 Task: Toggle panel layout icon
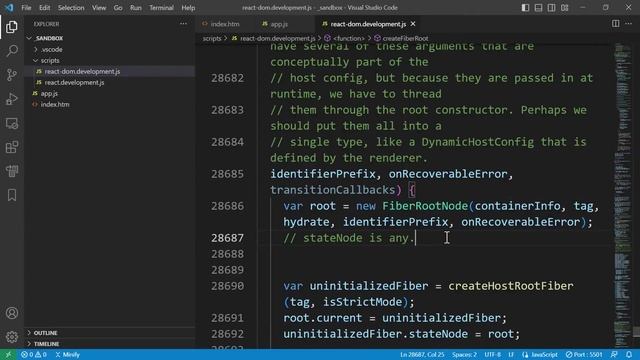(538, 7)
